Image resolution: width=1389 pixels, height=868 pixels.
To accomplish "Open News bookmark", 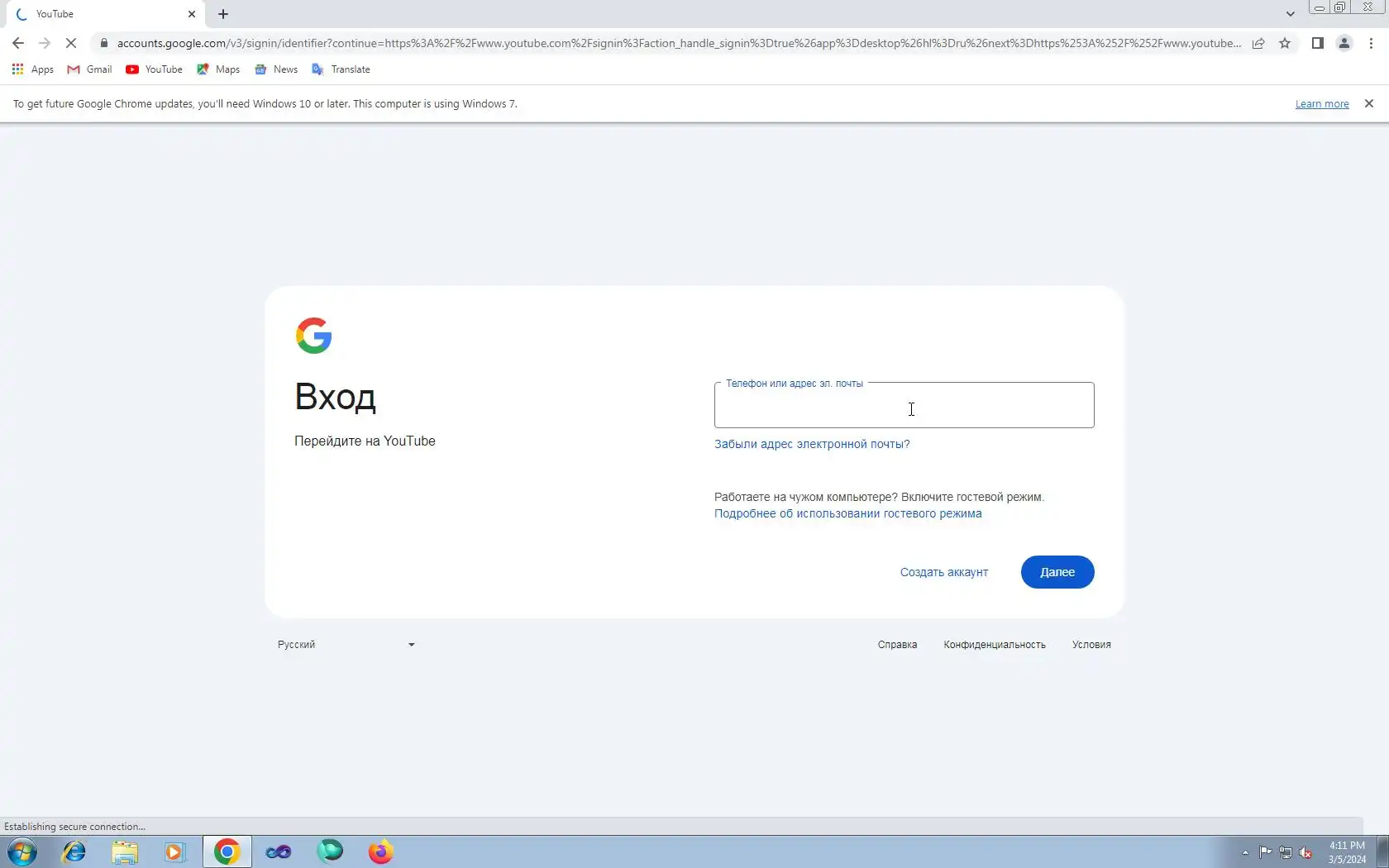I will [276, 69].
